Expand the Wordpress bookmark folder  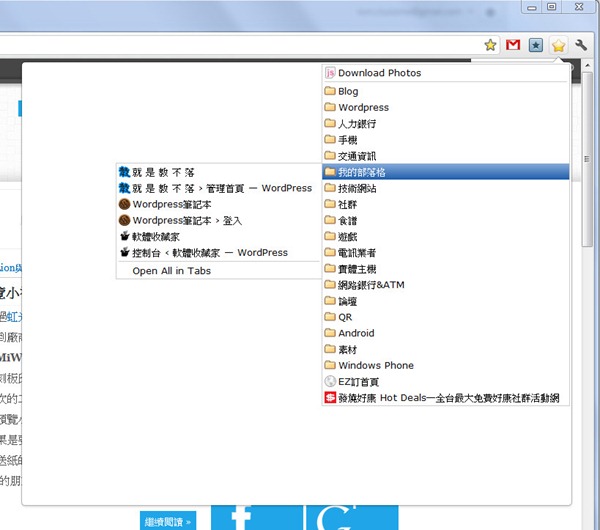click(x=446, y=107)
